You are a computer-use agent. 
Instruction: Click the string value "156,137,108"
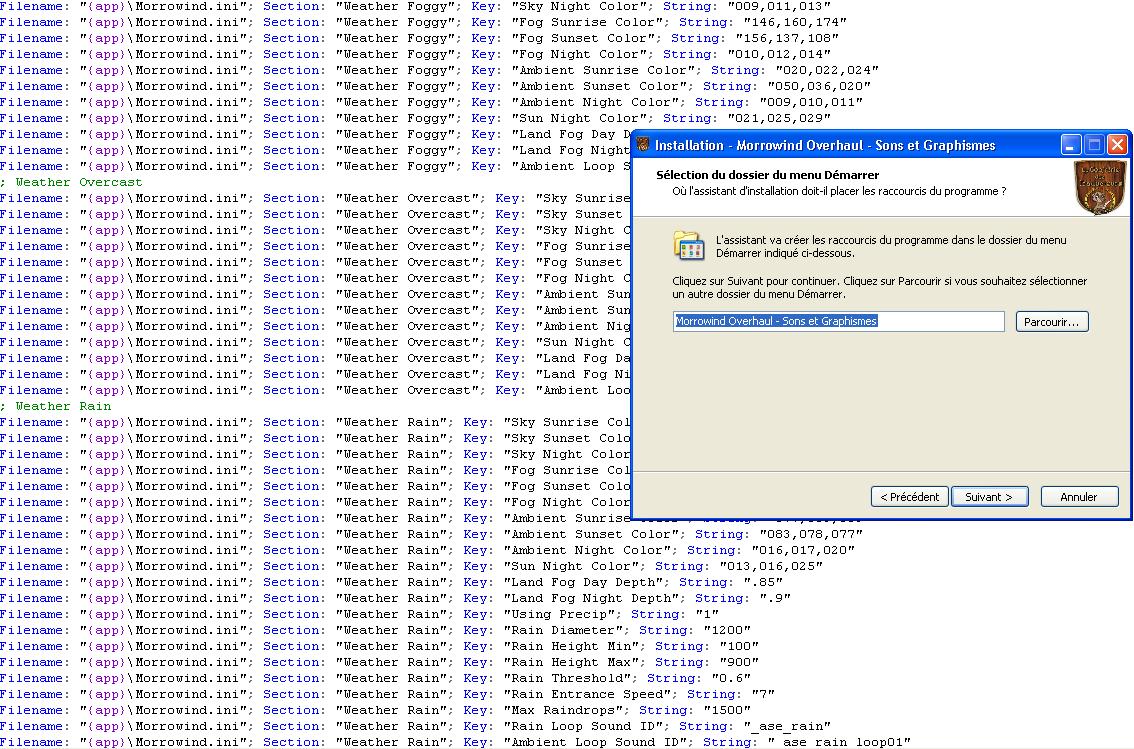pyautogui.click(x=787, y=38)
